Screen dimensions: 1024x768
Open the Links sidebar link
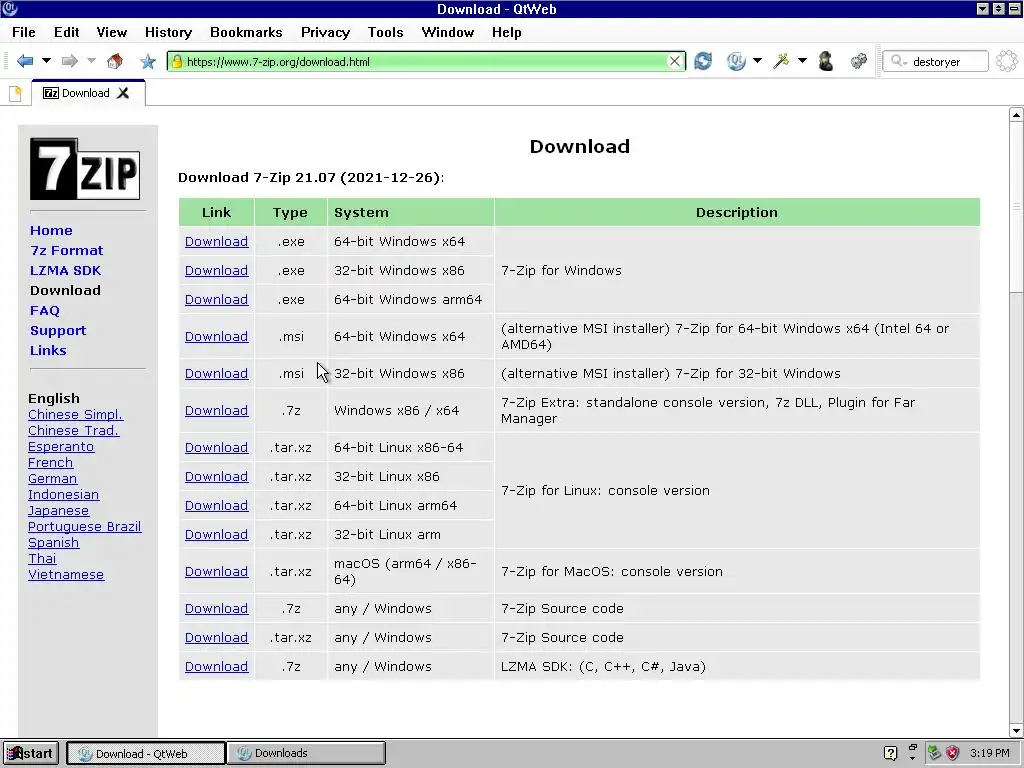pyautogui.click(x=48, y=351)
